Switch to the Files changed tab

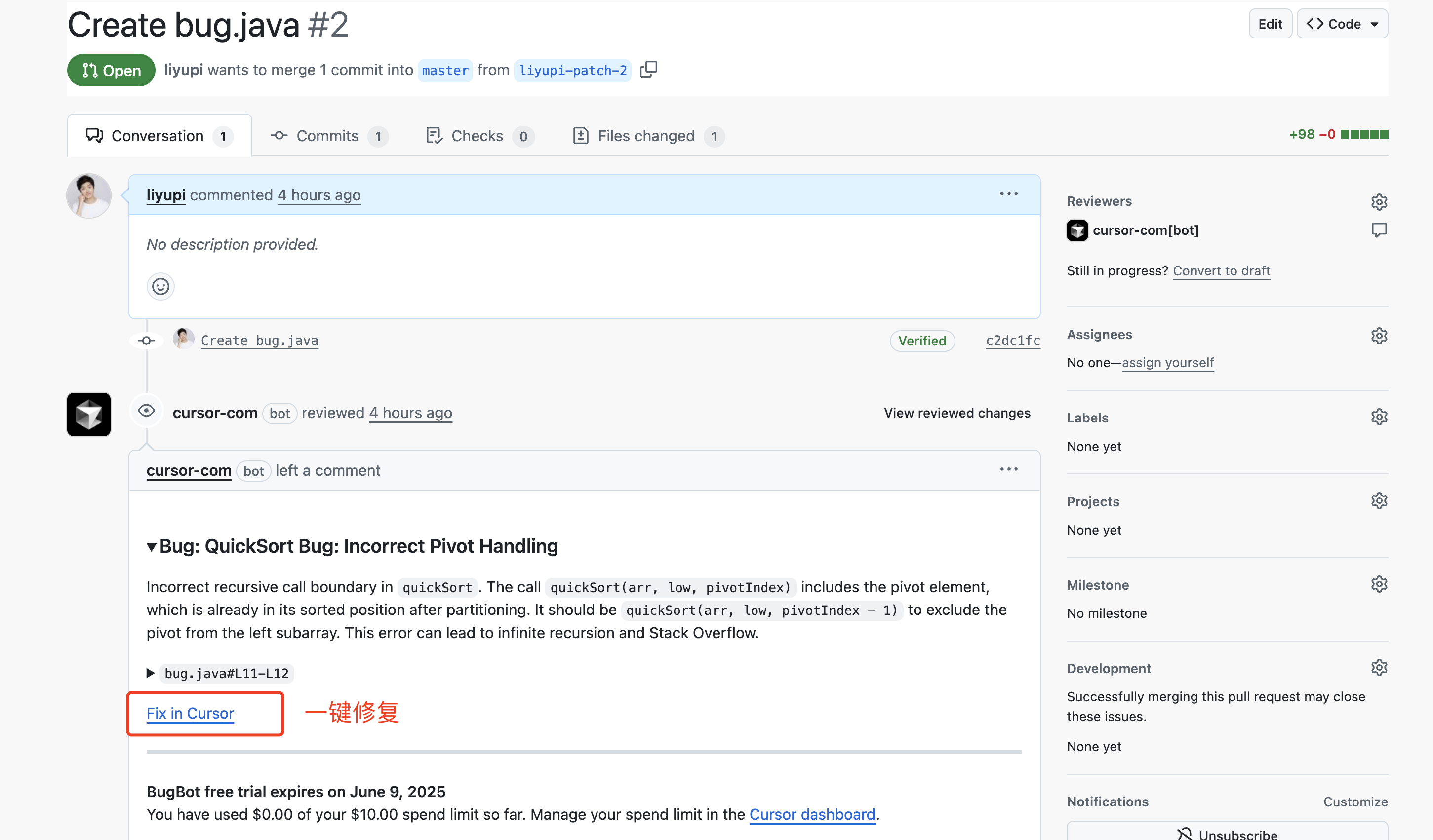(646, 136)
